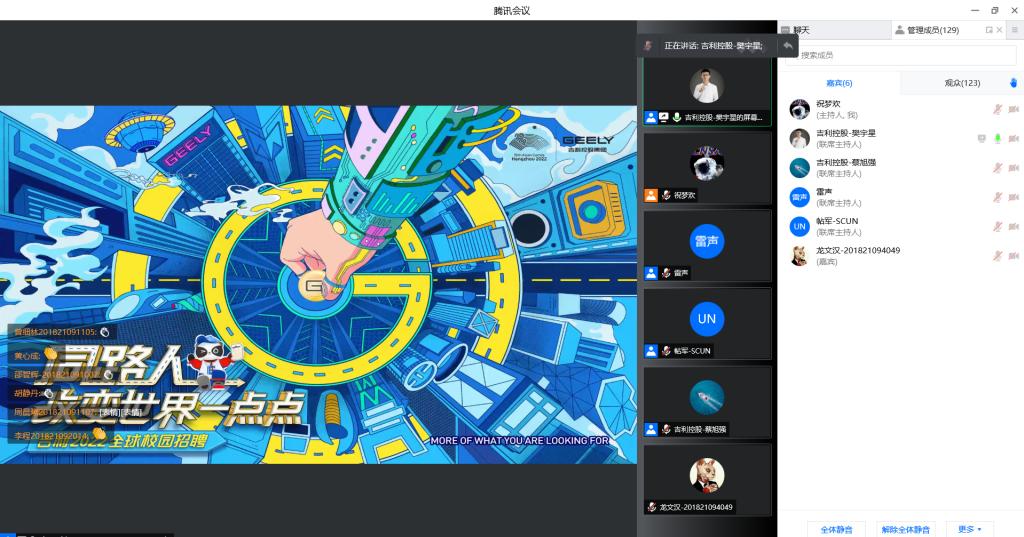Select the 嘉宾(6) tab
The width and height of the screenshot is (1024, 537).
pos(839,83)
